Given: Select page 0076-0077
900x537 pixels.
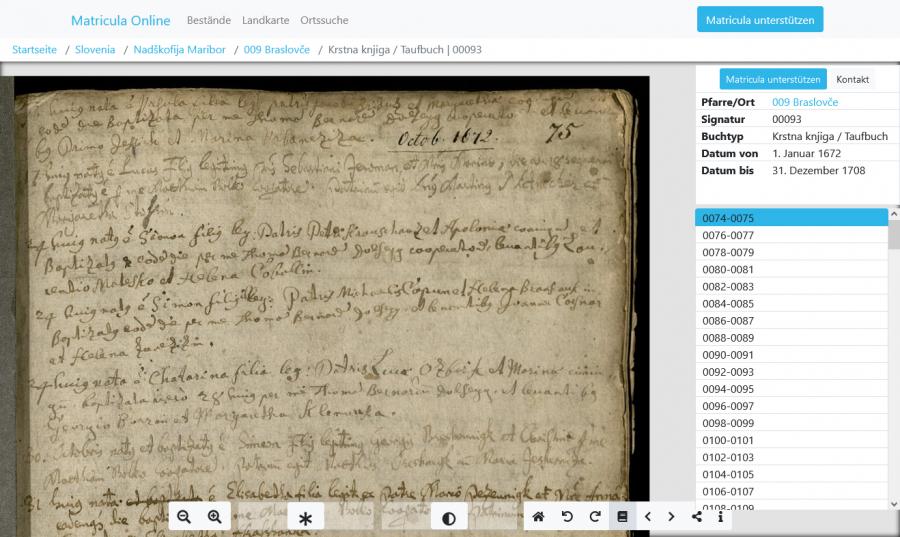Looking at the screenshot, I should click(792, 235).
